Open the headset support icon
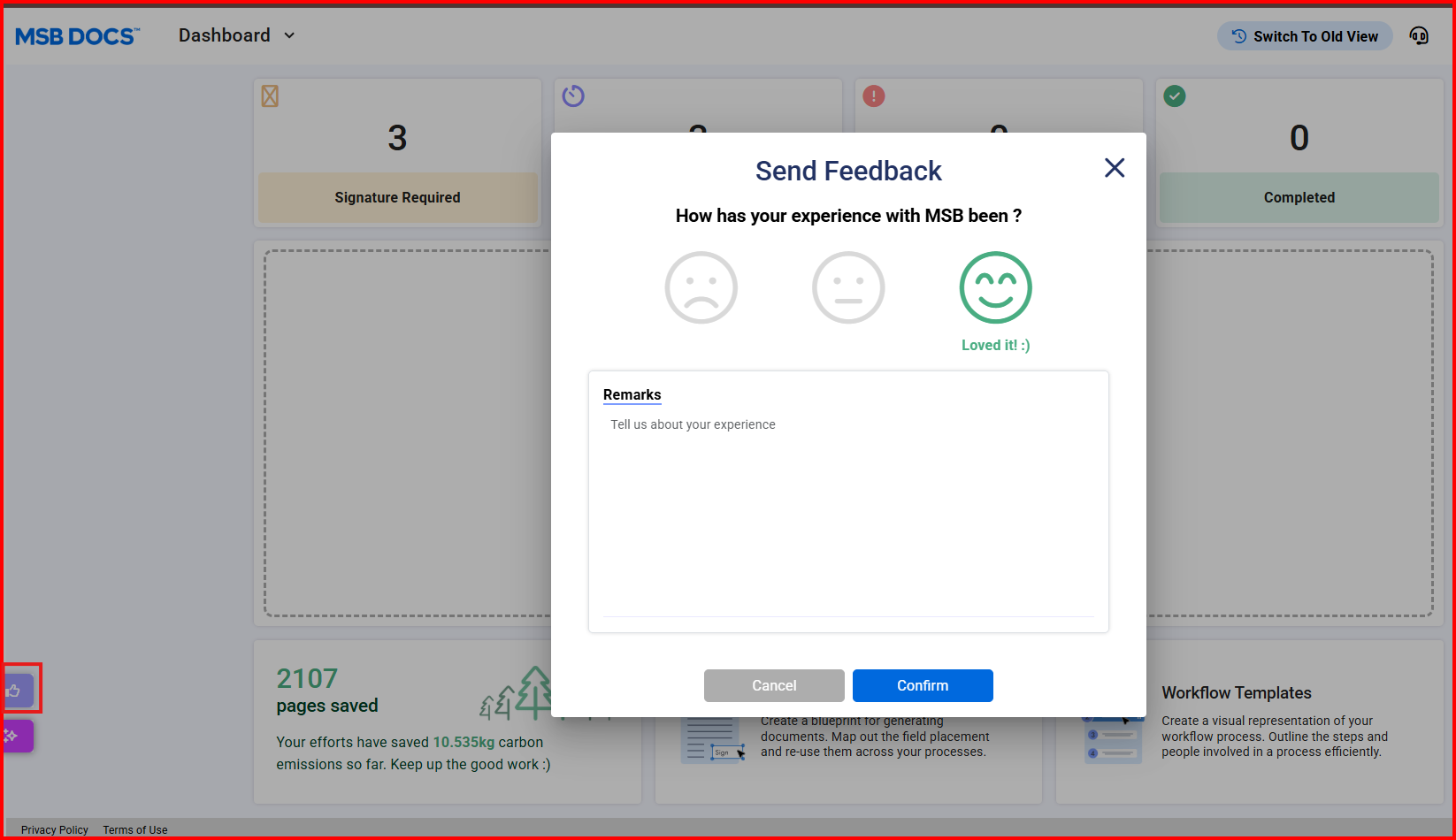1456x840 pixels. click(1419, 36)
